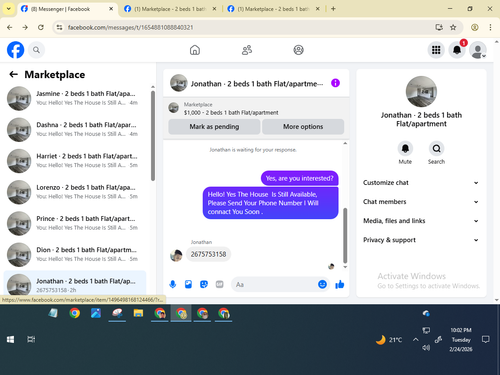Open File Explorer from taskbar

[138, 313]
